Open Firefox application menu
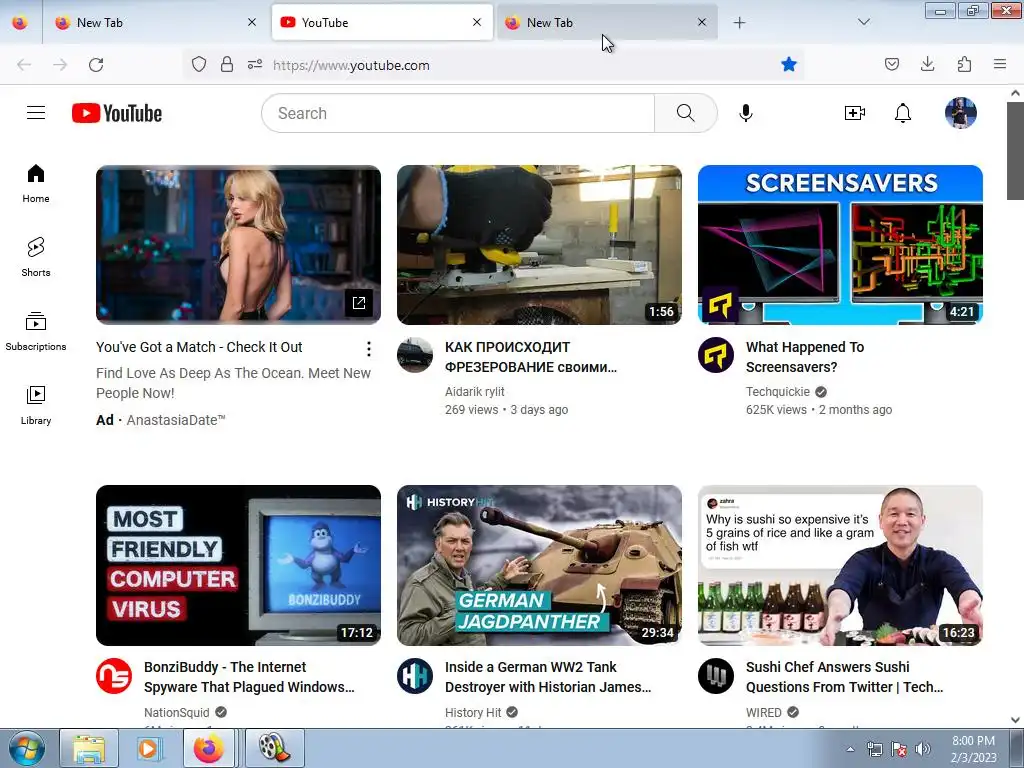Screen dimensions: 1024x768 click(1000, 64)
